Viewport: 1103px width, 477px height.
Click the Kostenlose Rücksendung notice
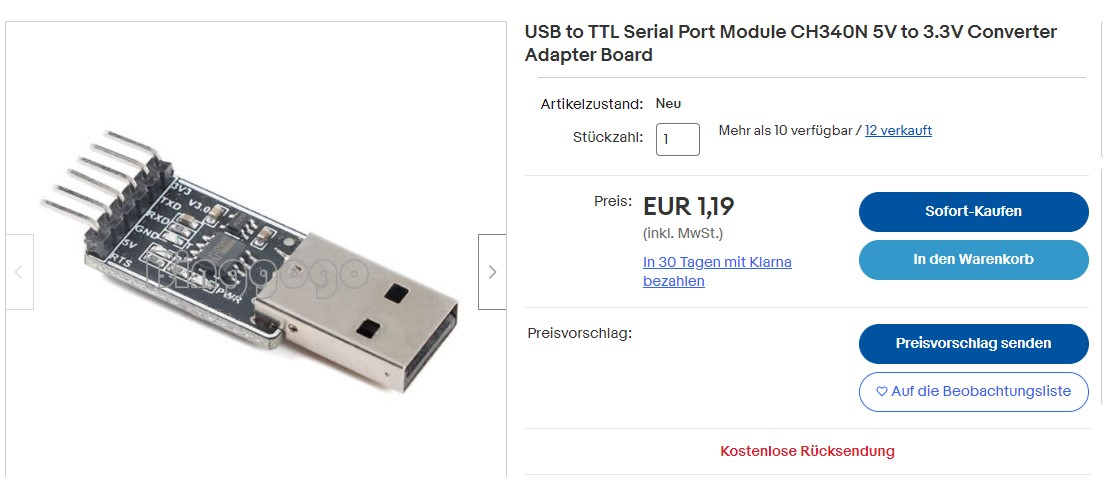807,451
